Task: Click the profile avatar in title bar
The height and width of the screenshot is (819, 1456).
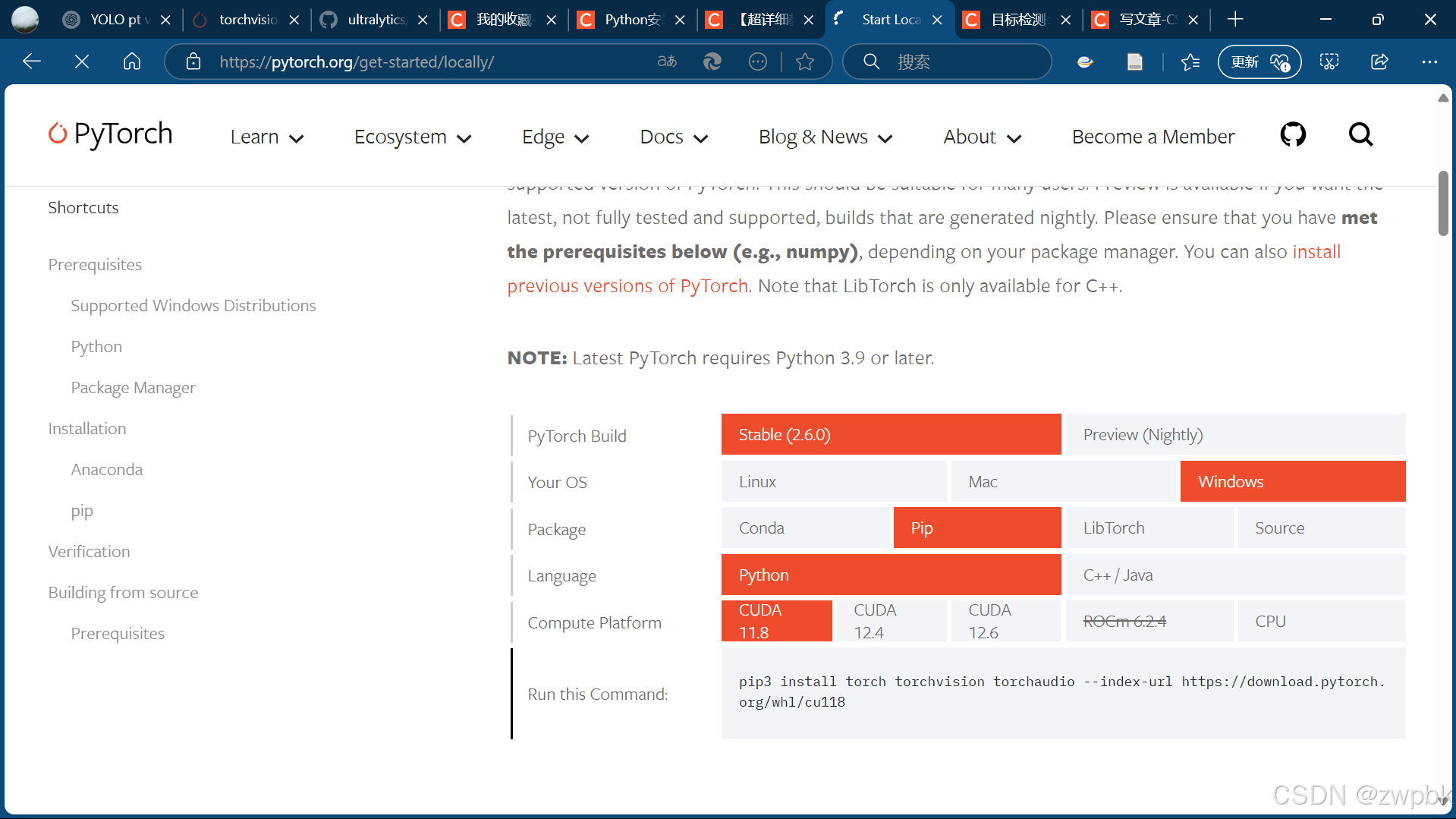Action: [25, 19]
